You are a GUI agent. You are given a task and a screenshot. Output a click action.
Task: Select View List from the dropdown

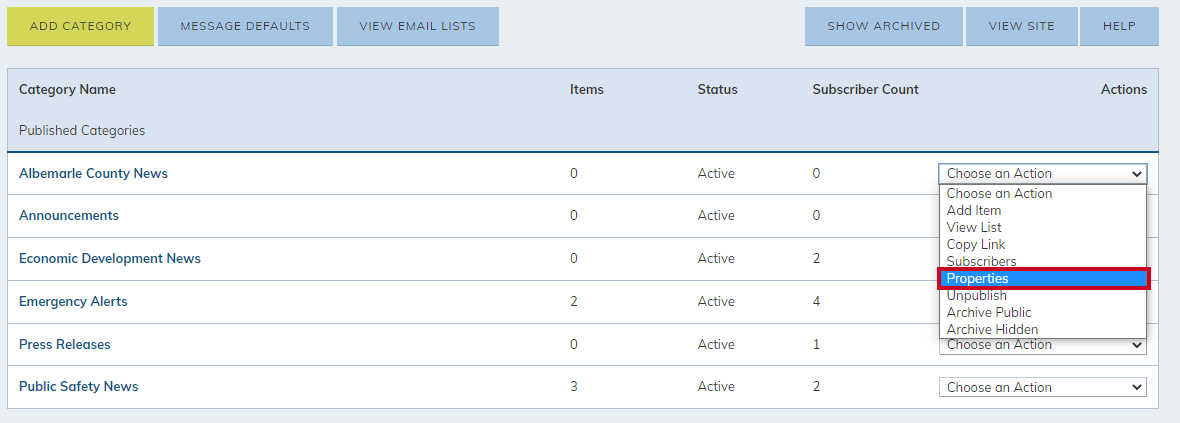1042,227
